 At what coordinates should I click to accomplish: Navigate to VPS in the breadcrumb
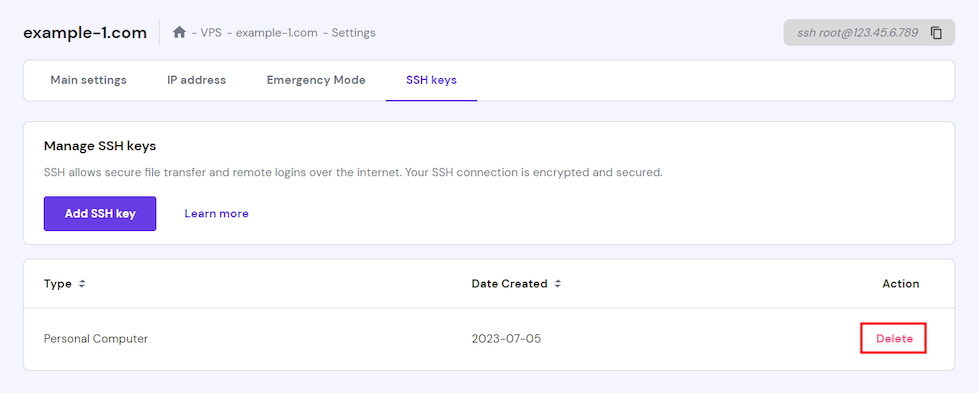point(212,32)
